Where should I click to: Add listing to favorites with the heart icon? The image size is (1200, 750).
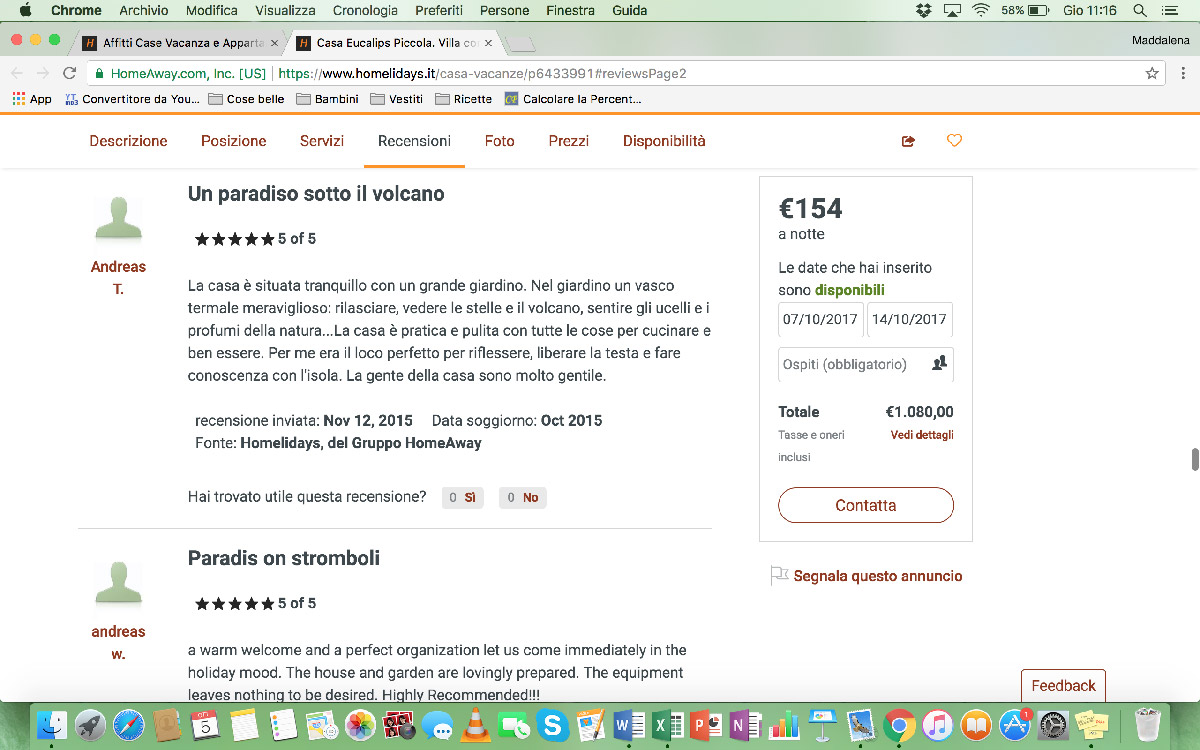954,141
